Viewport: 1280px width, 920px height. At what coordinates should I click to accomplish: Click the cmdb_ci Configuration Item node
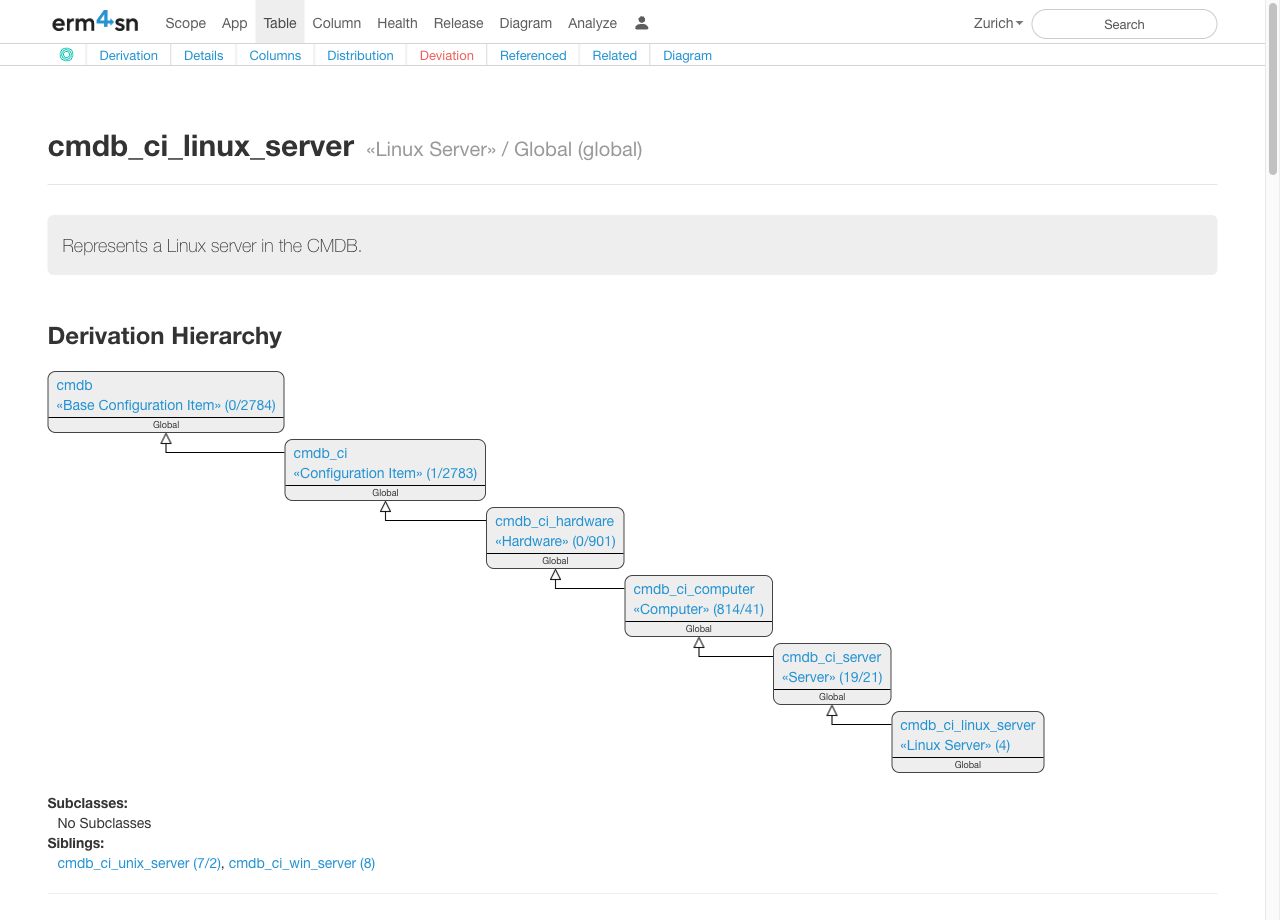tap(385, 463)
